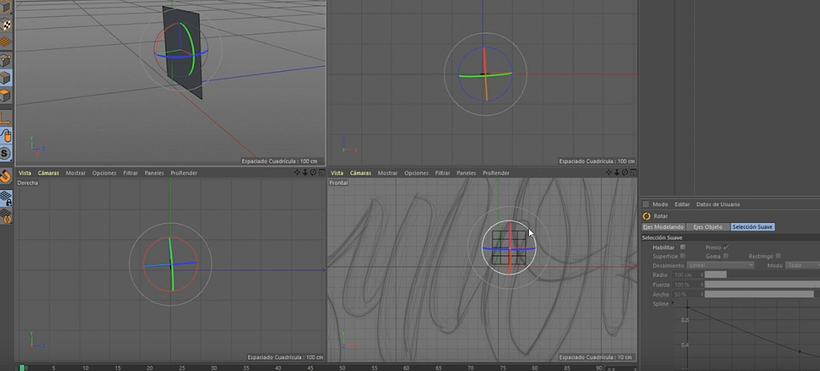Screen dimensions: 820x371
Task: Switch to Polygons mode in left toolbar
Action: coord(6,96)
